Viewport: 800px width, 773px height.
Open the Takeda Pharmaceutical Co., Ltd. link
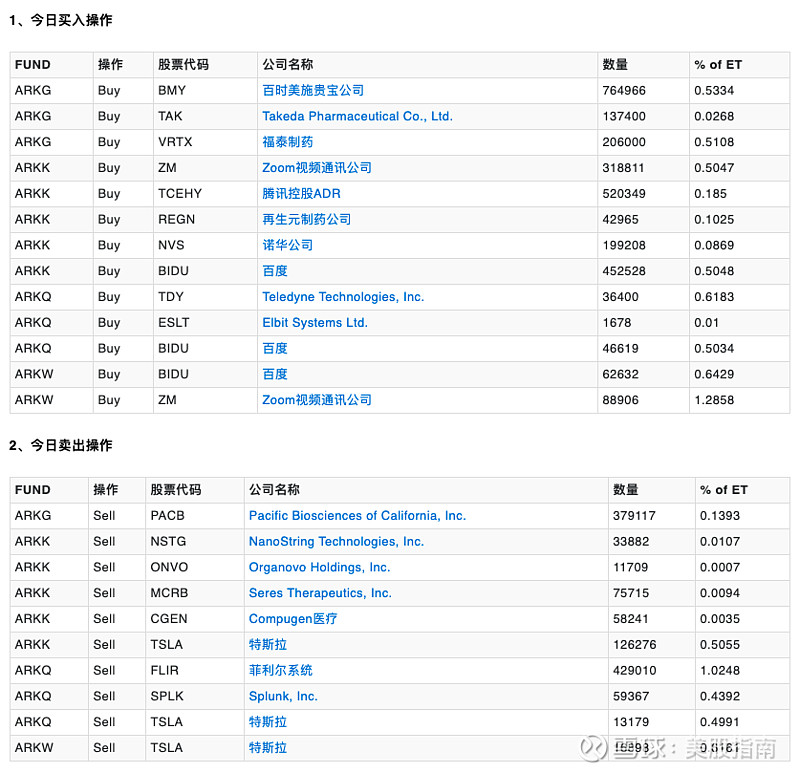click(x=357, y=116)
